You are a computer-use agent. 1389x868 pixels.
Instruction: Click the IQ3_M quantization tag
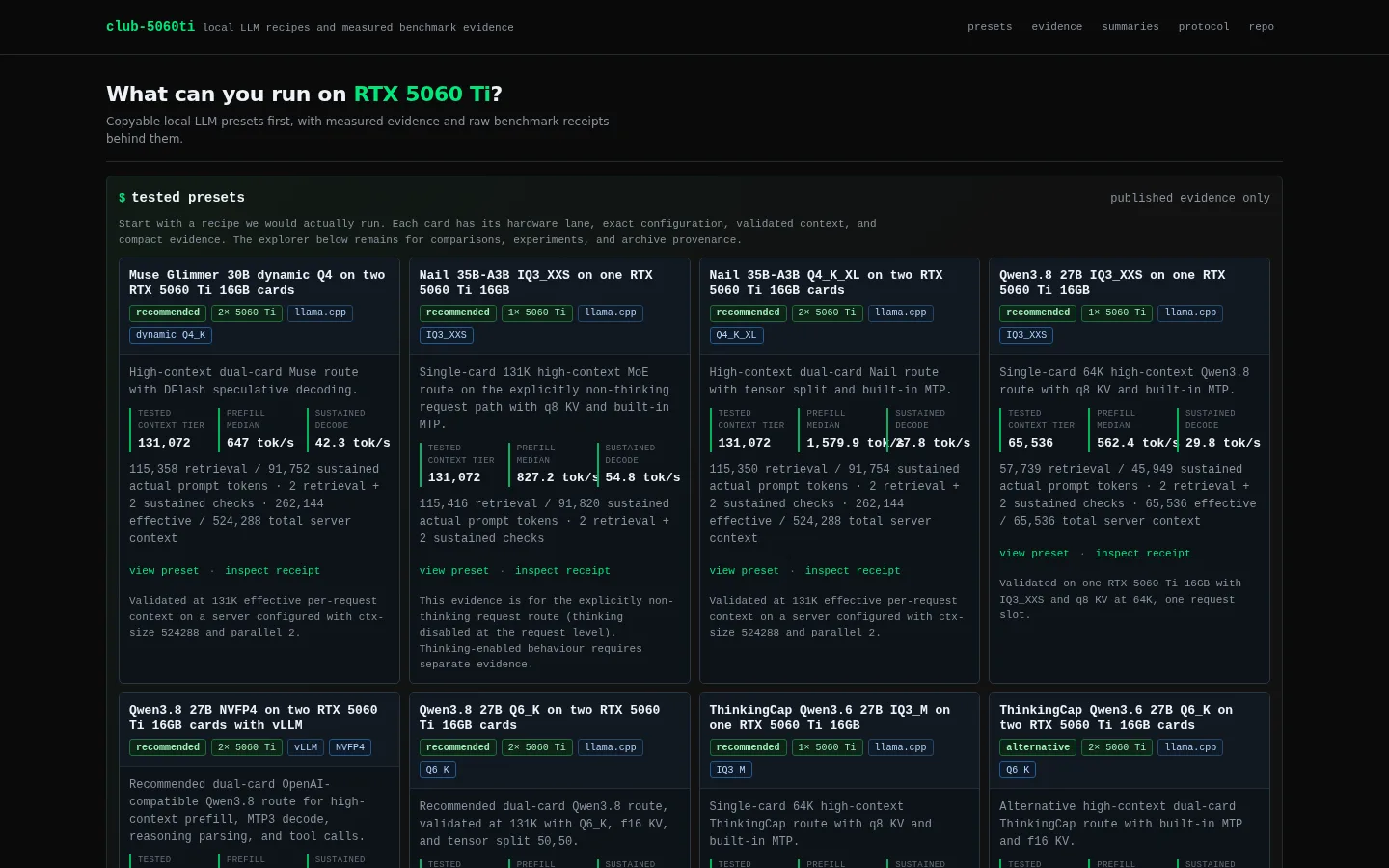pyautogui.click(x=731, y=770)
